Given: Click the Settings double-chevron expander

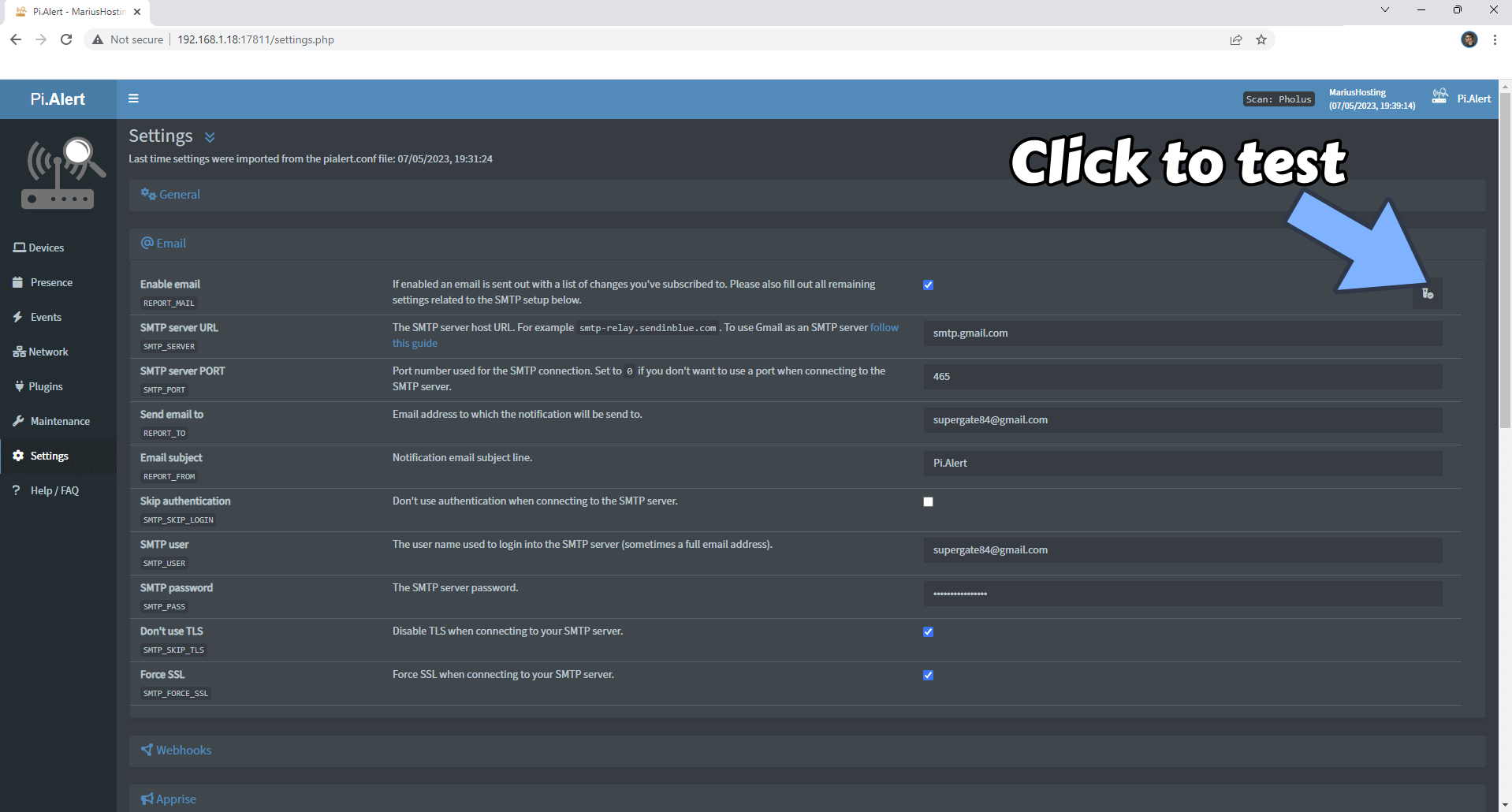Looking at the screenshot, I should 210,137.
